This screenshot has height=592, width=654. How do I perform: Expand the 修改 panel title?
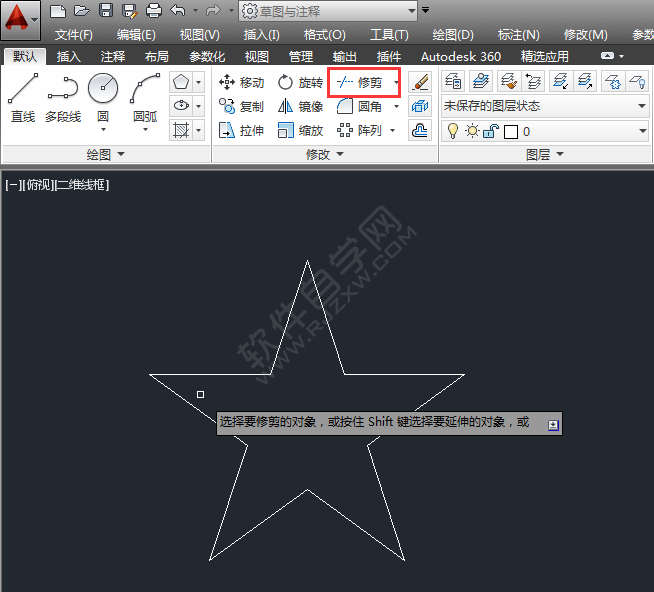(325, 154)
